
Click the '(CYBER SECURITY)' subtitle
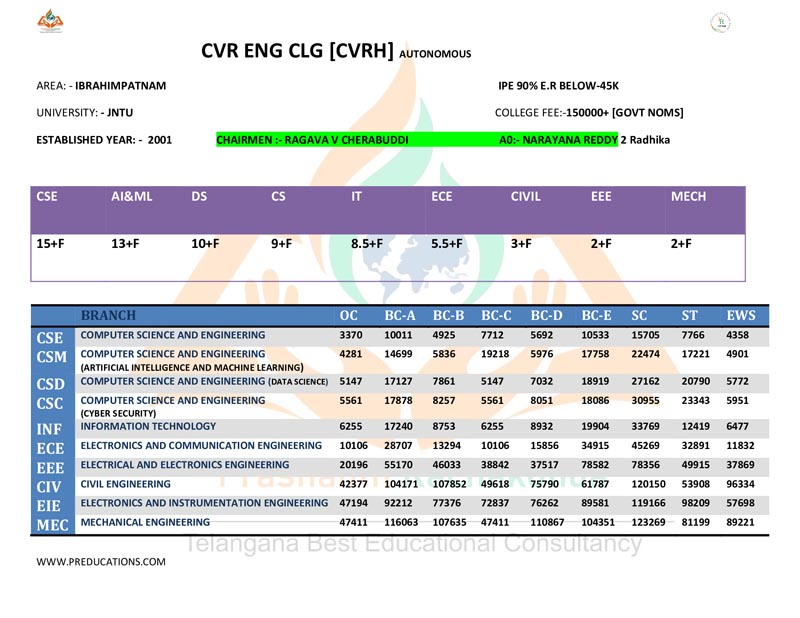click(118, 413)
